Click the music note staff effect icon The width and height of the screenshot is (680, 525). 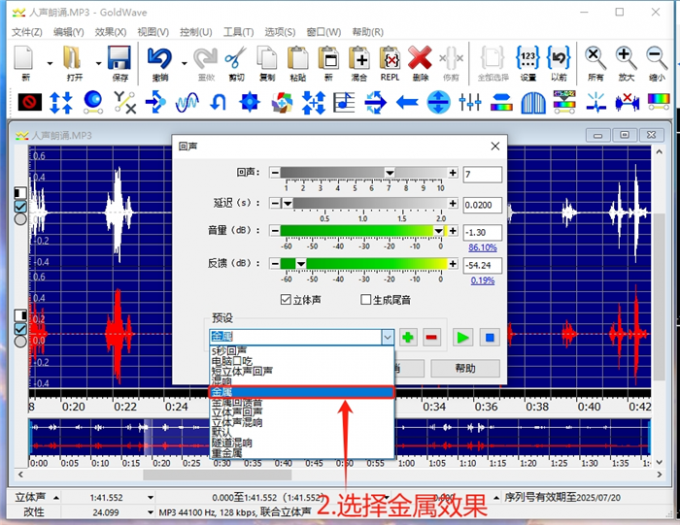coord(344,103)
